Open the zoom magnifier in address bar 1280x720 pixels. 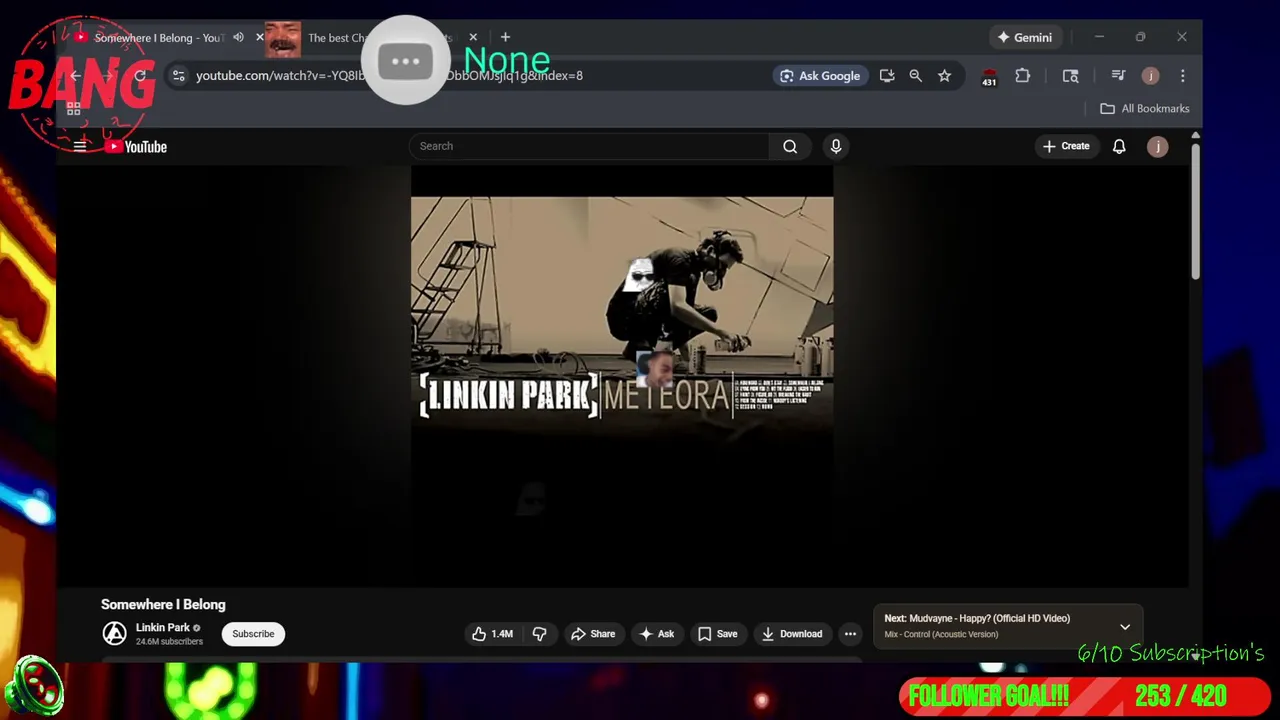click(915, 76)
